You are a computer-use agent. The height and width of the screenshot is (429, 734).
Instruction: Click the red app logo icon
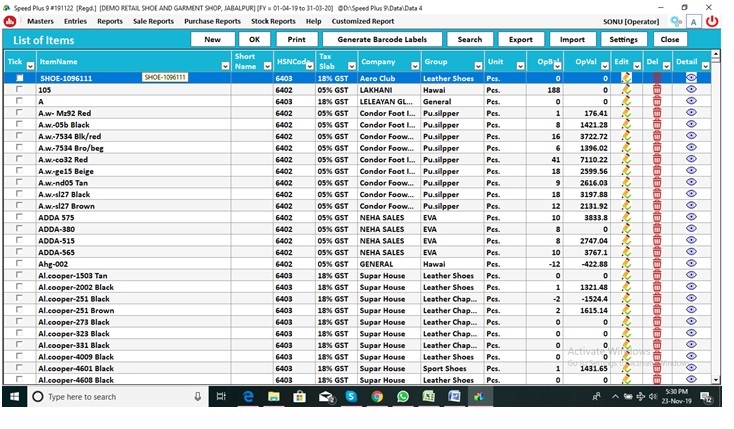point(10,21)
